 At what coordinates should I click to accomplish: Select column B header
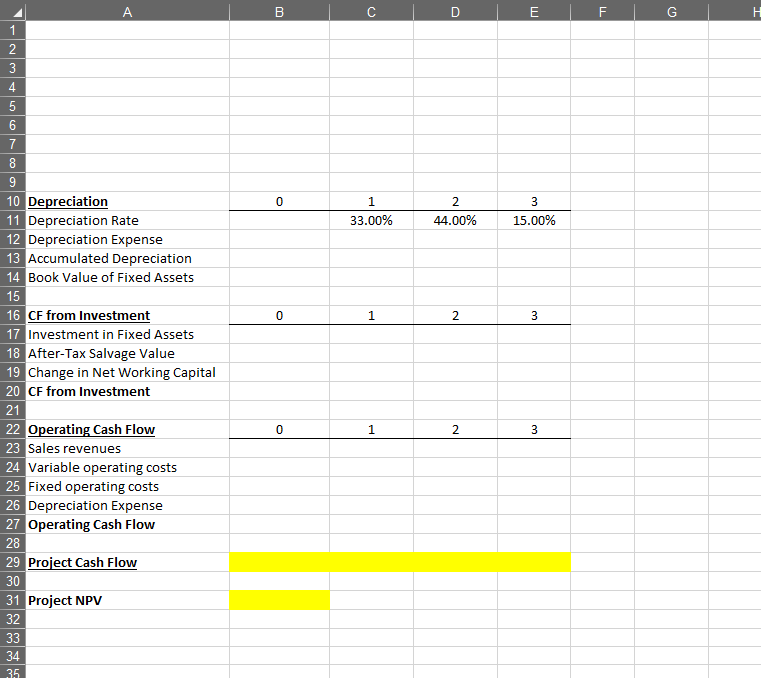tap(279, 12)
